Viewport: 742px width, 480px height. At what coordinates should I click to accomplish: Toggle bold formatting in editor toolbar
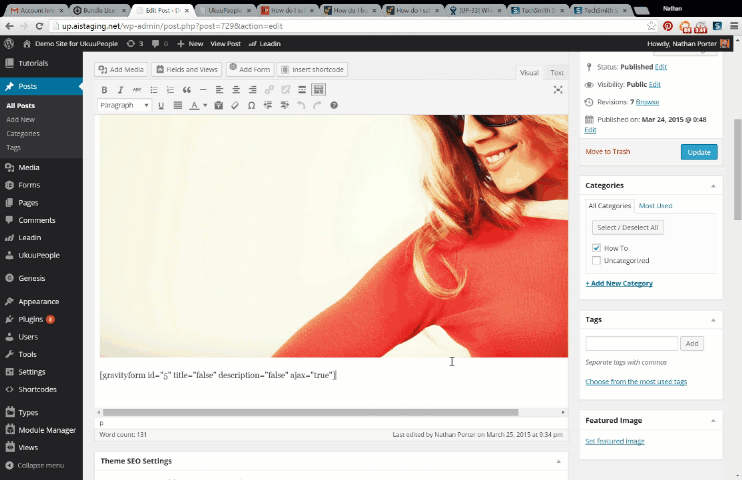click(x=105, y=90)
